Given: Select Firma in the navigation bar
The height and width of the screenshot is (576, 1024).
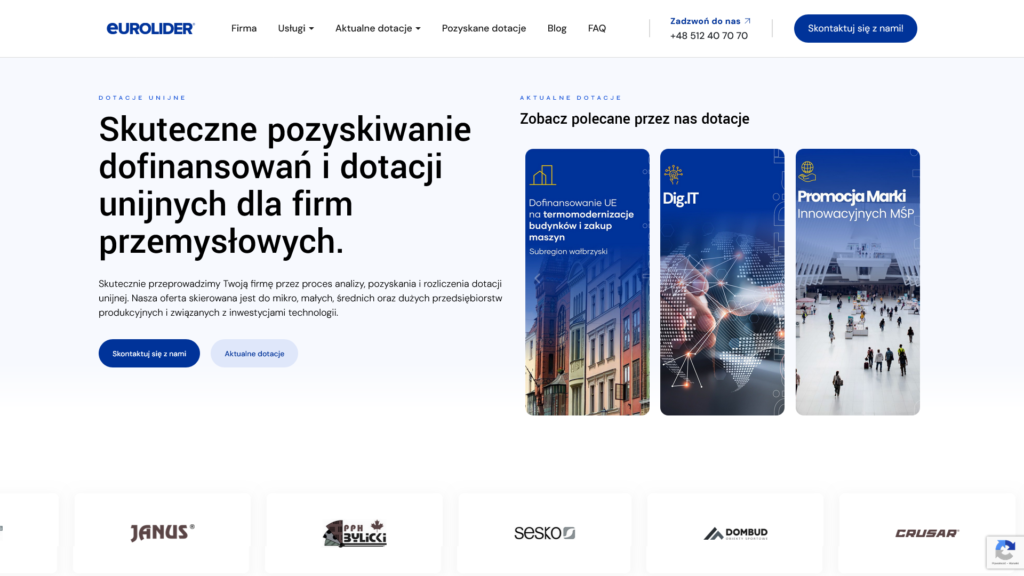Looking at the screenshot, I should coord(243,28).
